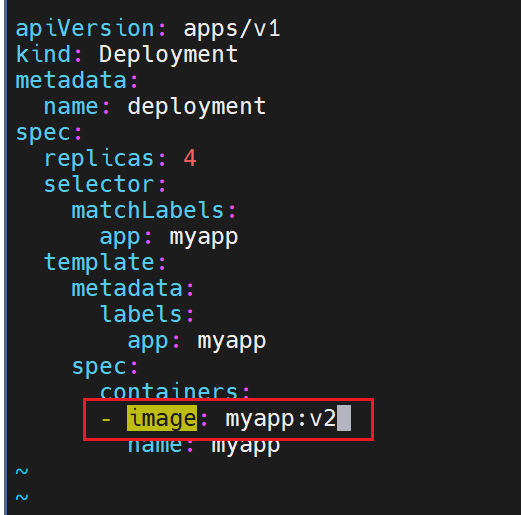Click the dash list marker before image
This screenshot has height=515, width=521.
[x=106, y=419]
